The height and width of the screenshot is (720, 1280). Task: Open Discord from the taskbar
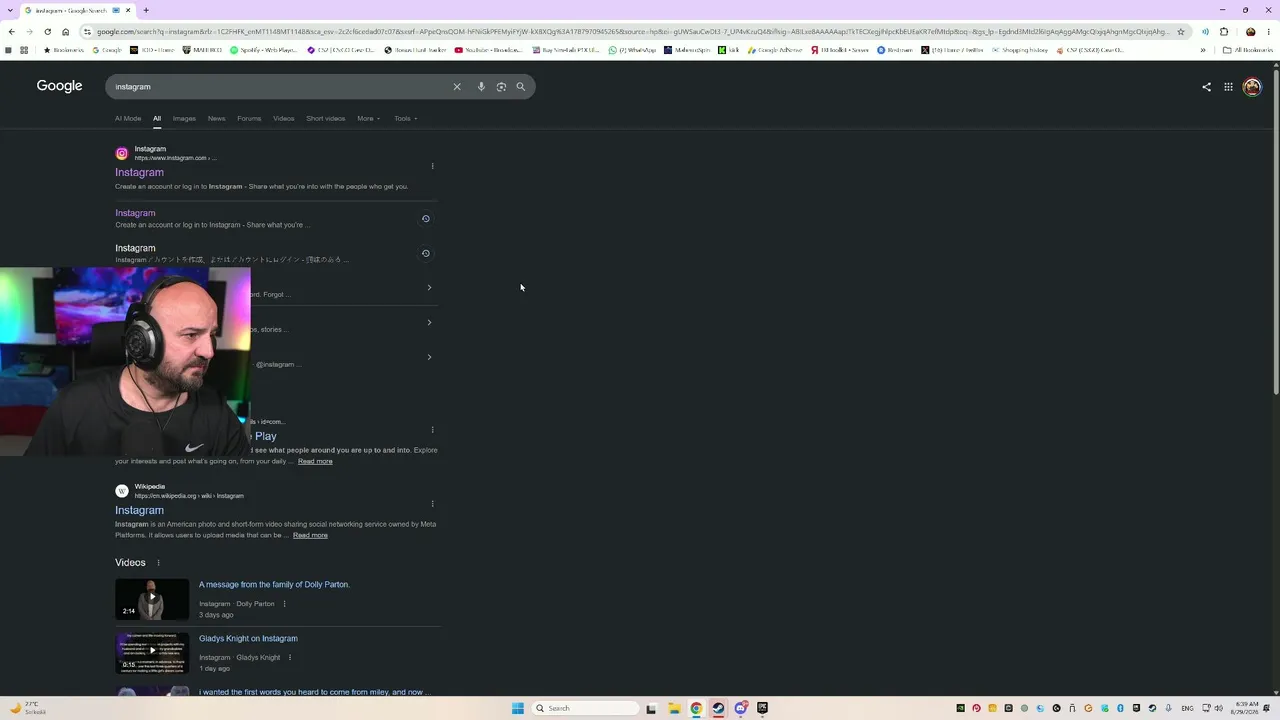pyautogui.click(x=741, y=708)
